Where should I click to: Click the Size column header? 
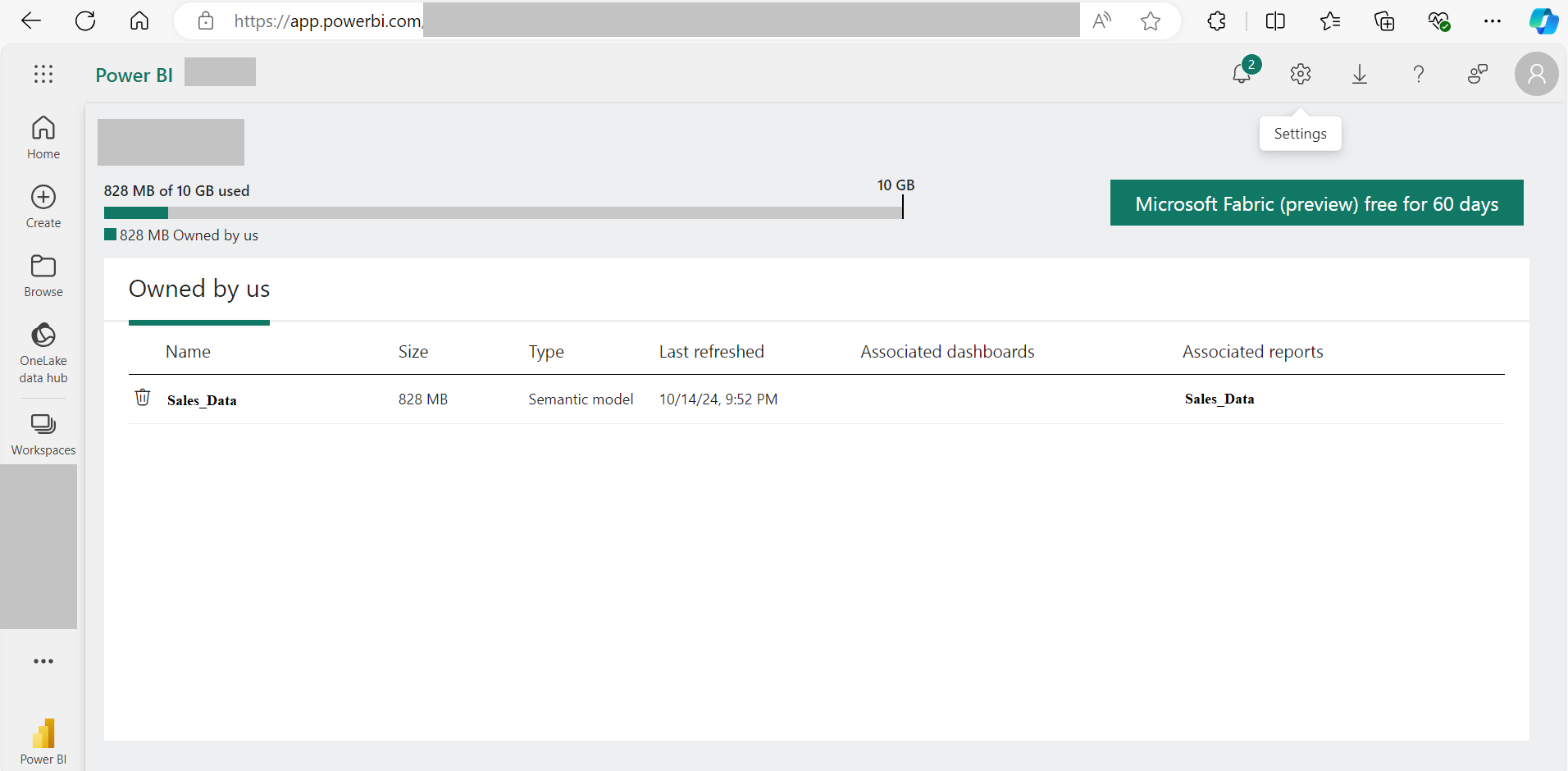tap(413, 352)
